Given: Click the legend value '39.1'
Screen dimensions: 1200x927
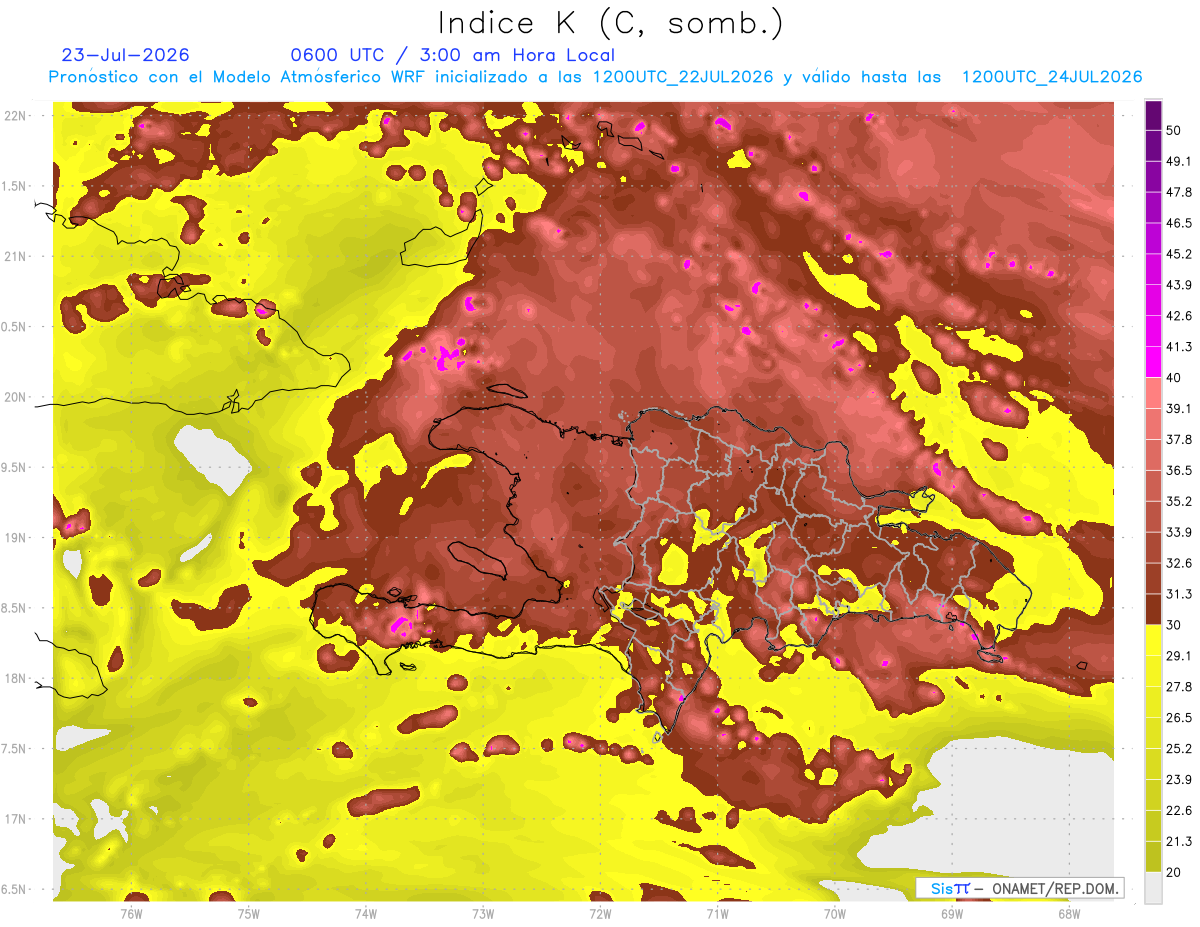Looking at the screenshot, I should pyautogui.click(x=1179, y=408).
